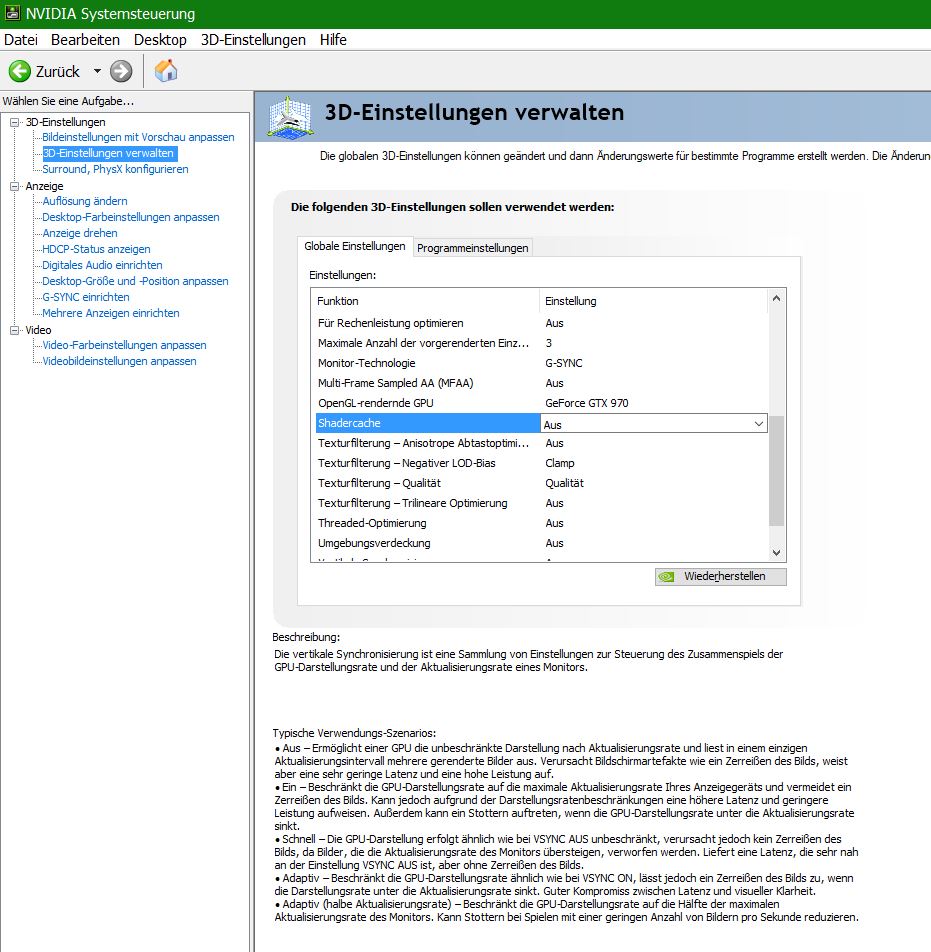The height and width of the screenshot is (952, 931).
Task: Collapse the 3D-Einstellungen tree node
Action: point(15,122)
